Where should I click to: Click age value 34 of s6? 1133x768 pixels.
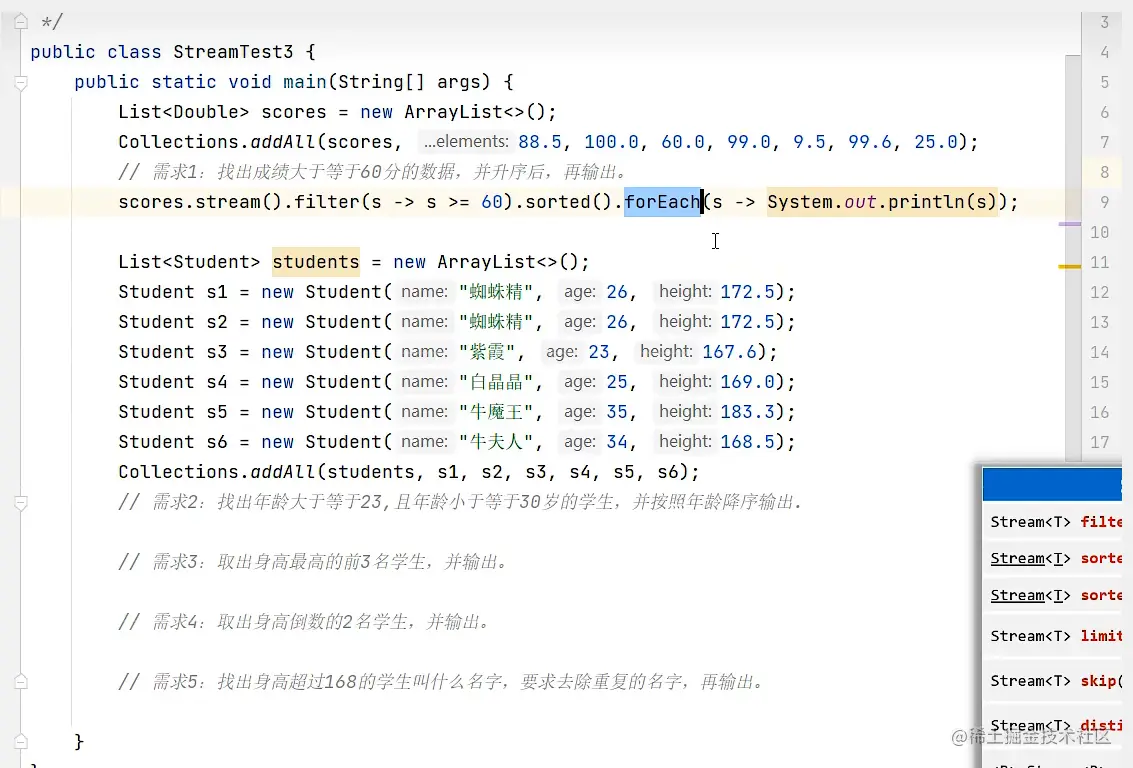616,441
